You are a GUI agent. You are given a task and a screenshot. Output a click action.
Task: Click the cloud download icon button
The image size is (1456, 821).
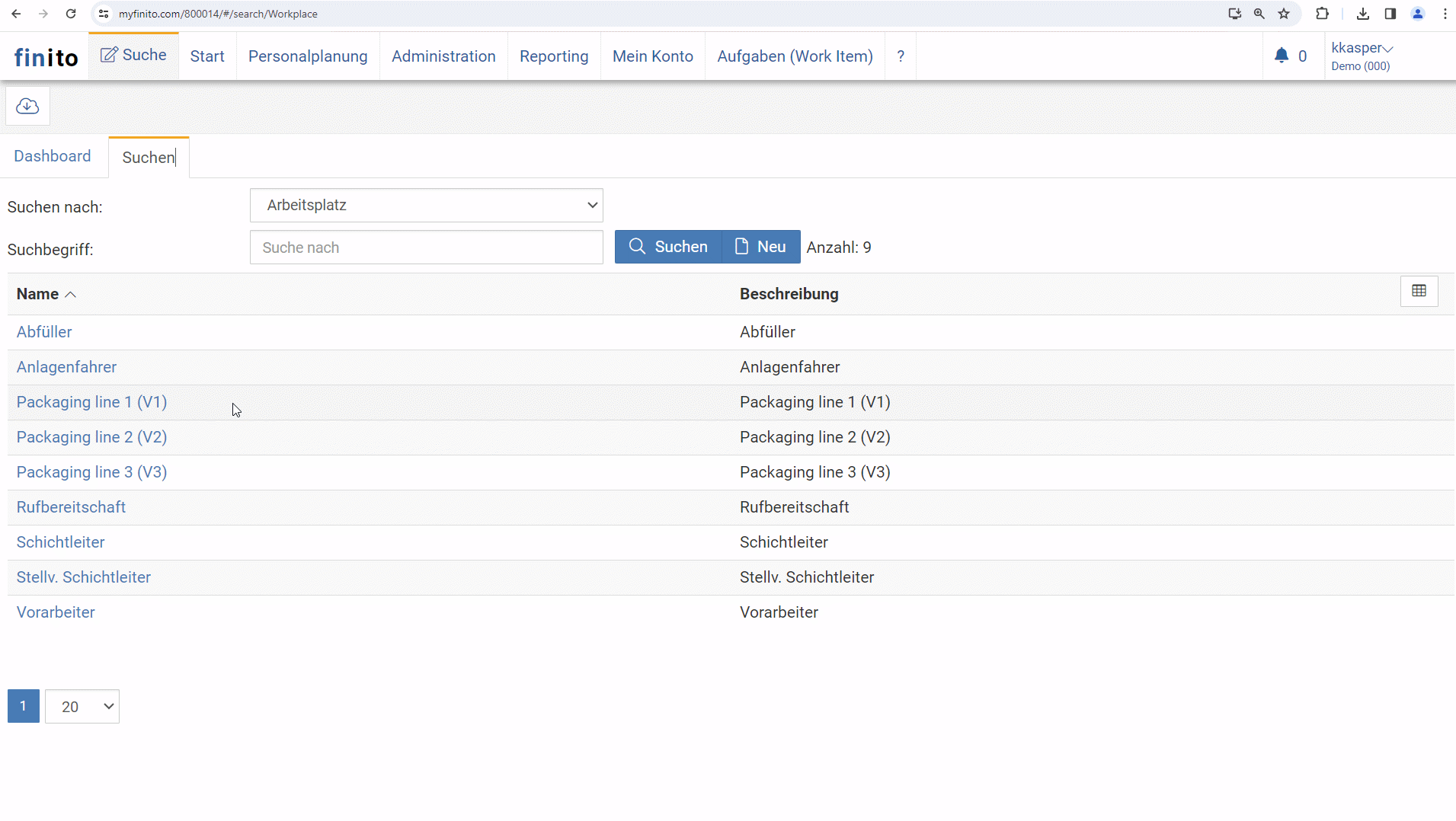pos(27,107)
